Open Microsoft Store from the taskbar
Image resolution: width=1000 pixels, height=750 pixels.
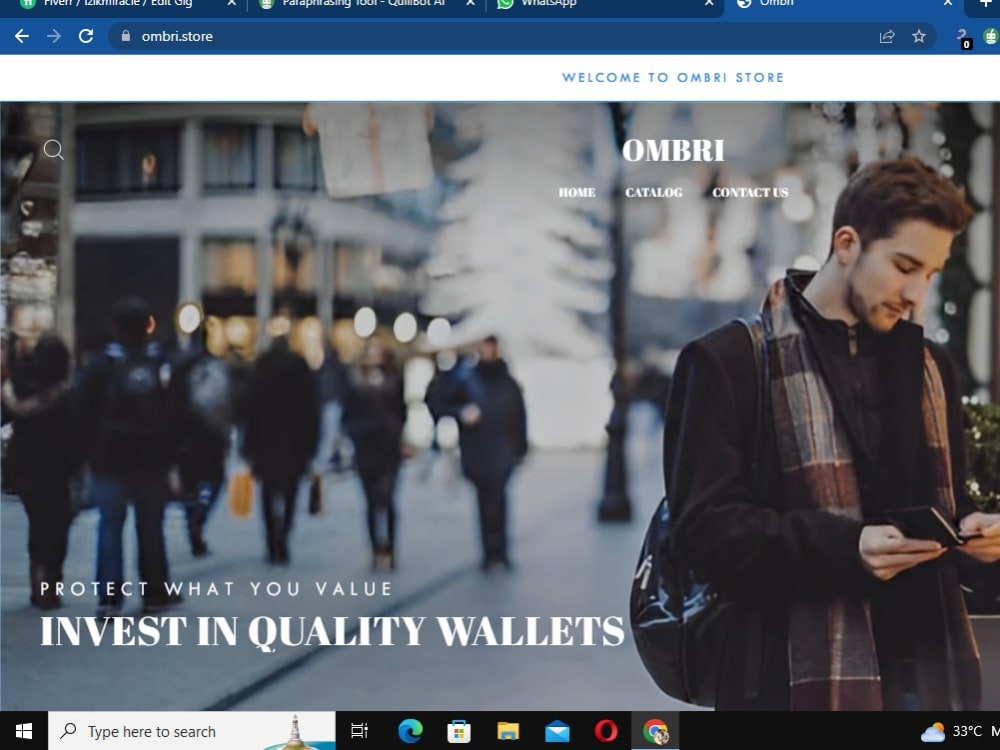(459, 731)
